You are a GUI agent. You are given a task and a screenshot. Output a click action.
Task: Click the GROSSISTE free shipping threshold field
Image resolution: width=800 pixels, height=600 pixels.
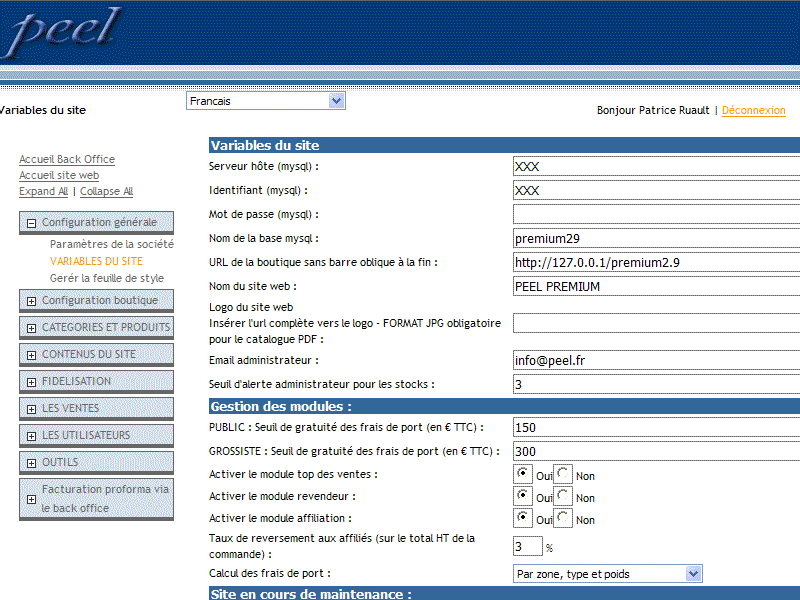point(656,452)
